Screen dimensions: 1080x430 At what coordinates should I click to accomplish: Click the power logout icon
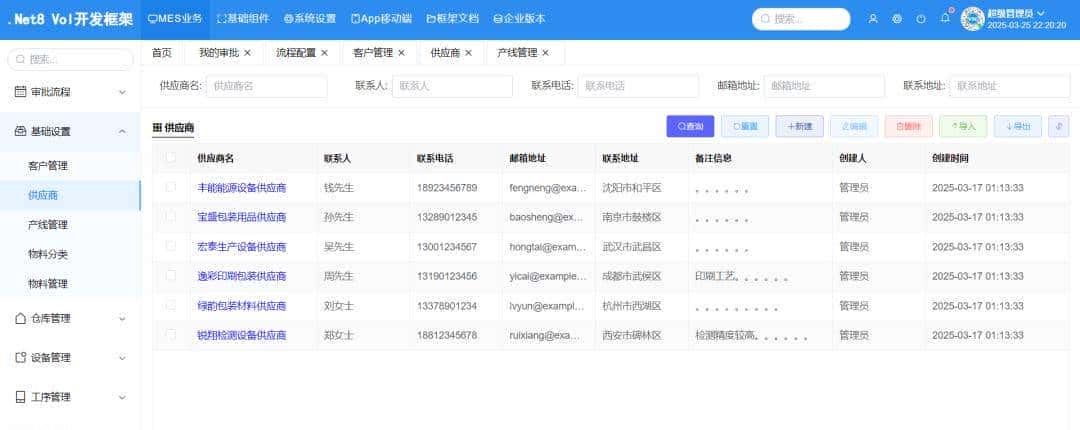(921, 19)
